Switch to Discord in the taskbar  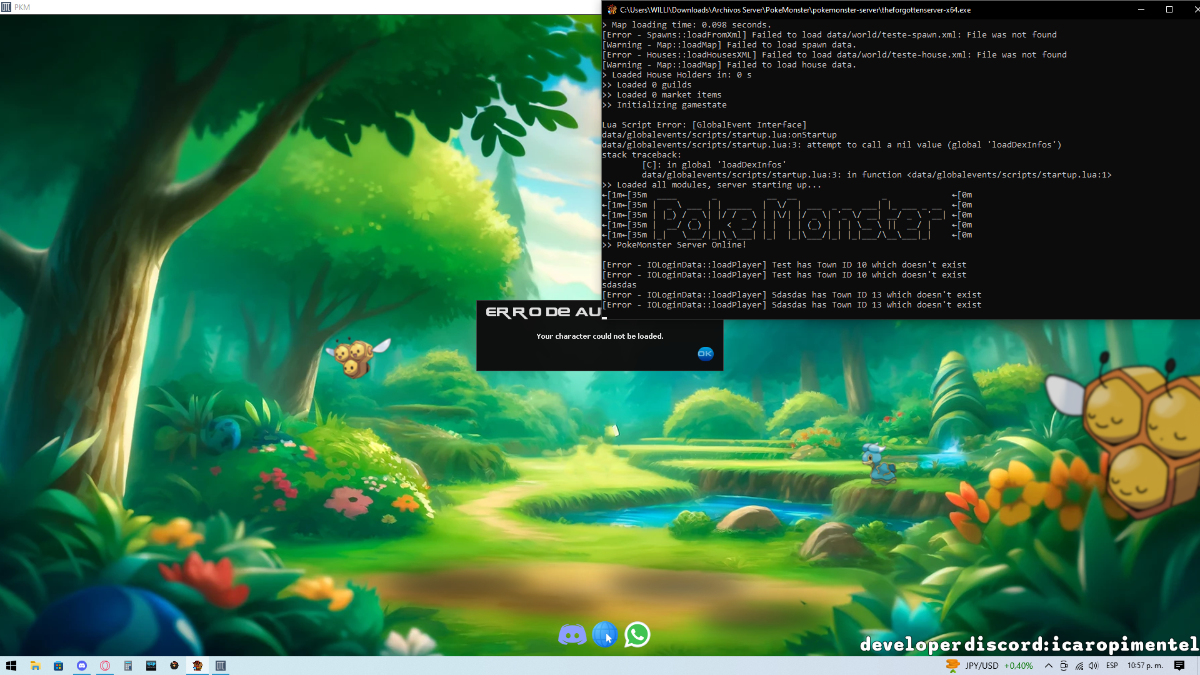(82, 666)
